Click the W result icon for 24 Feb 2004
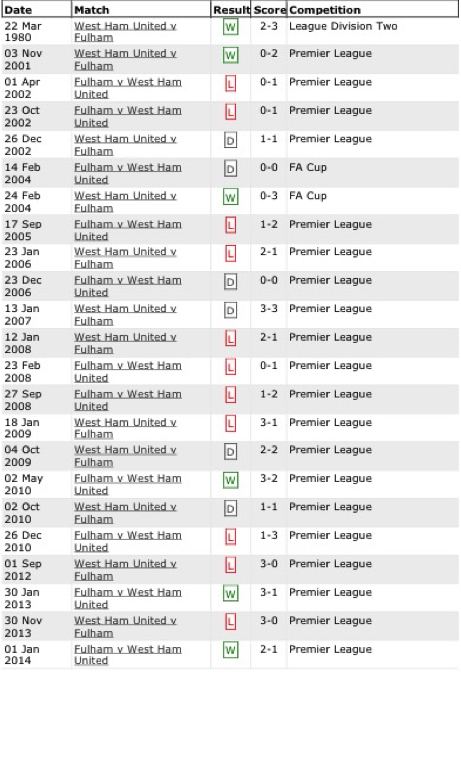Viewport: 461px width, 779px height. 230,197
